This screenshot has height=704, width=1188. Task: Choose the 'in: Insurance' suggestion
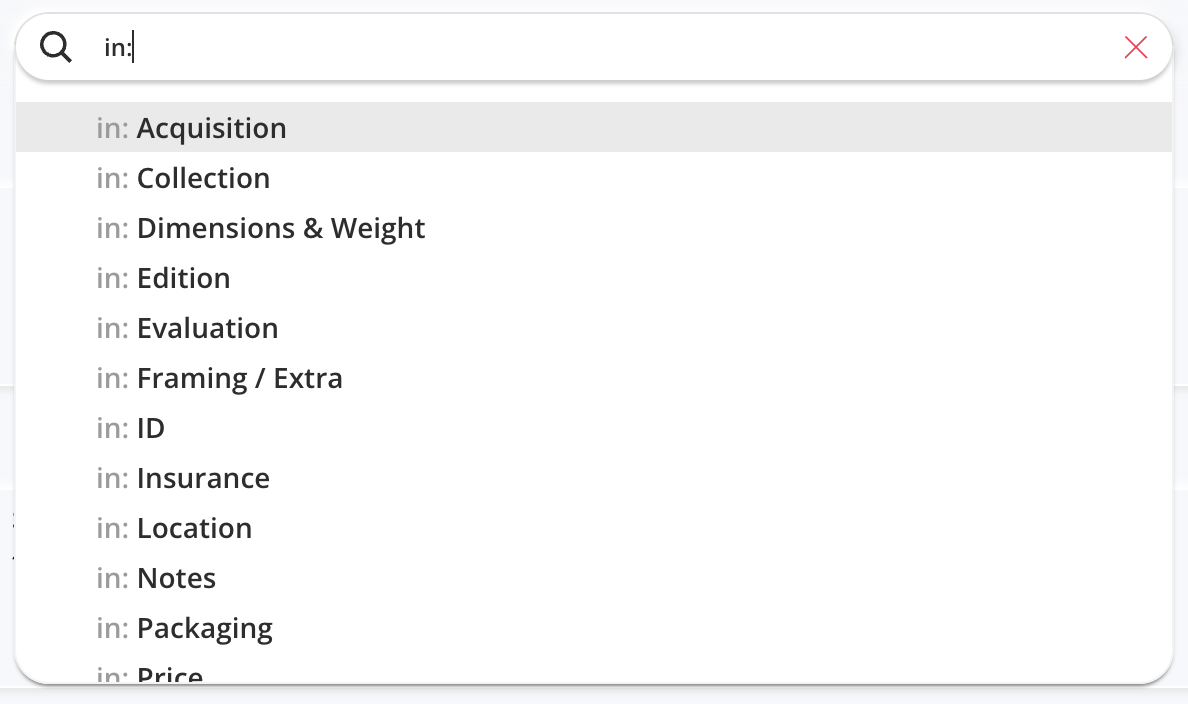(594, 477)
